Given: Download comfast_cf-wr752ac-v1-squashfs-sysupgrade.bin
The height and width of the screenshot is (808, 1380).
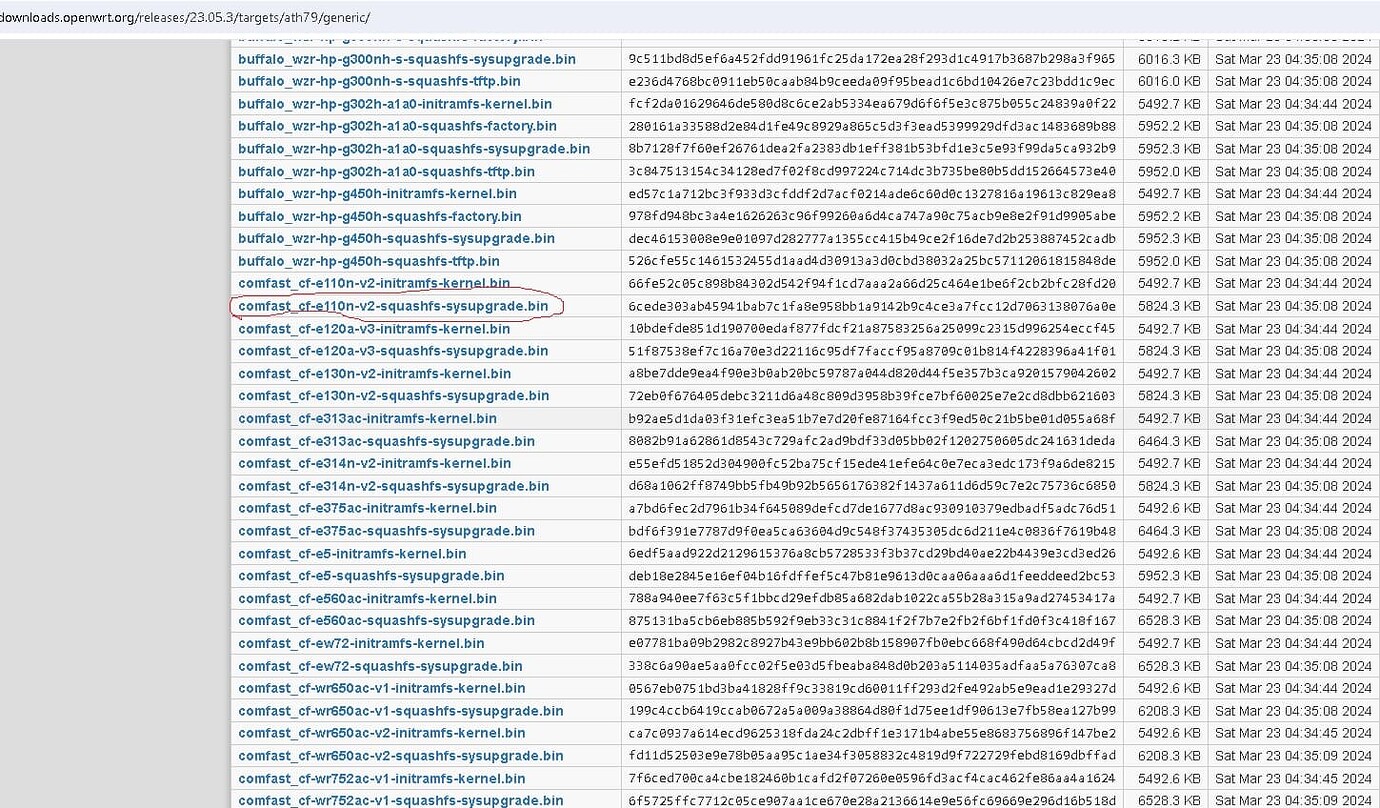Looking at the screenshot, I should (x=400, y=801).
